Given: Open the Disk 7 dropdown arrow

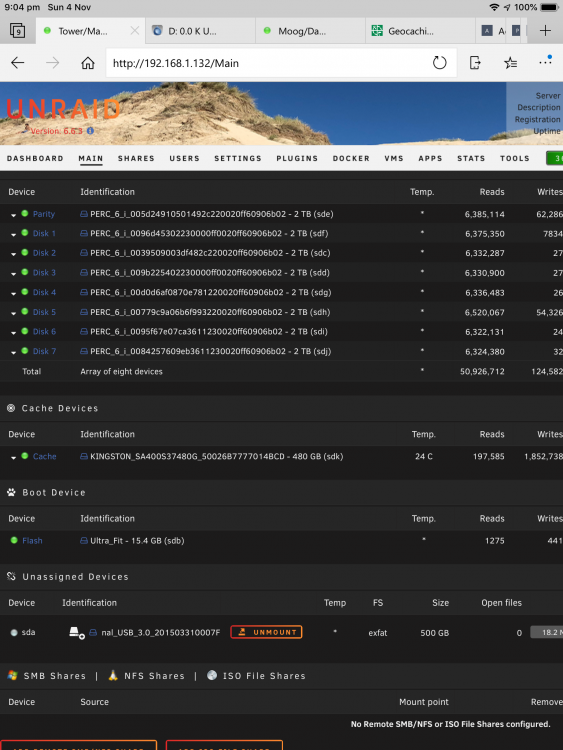Looking at the screenshot, I should coord(13,353).
